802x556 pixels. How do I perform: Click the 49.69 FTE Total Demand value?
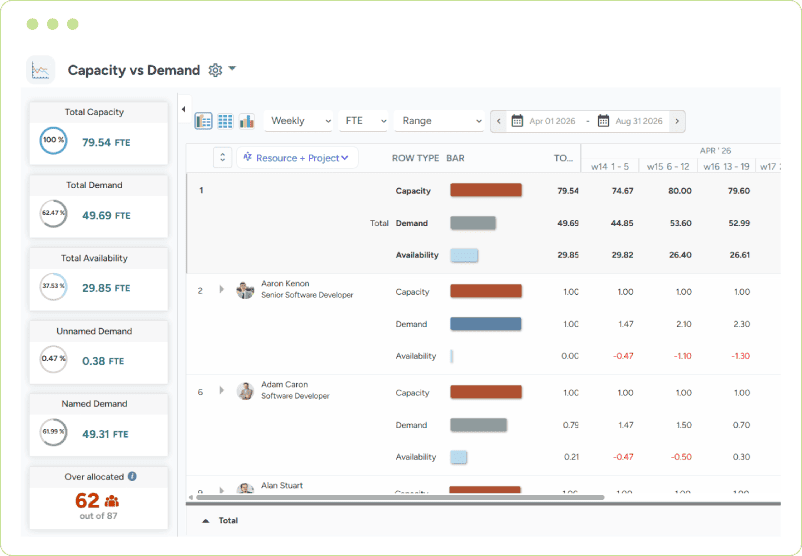106,215
